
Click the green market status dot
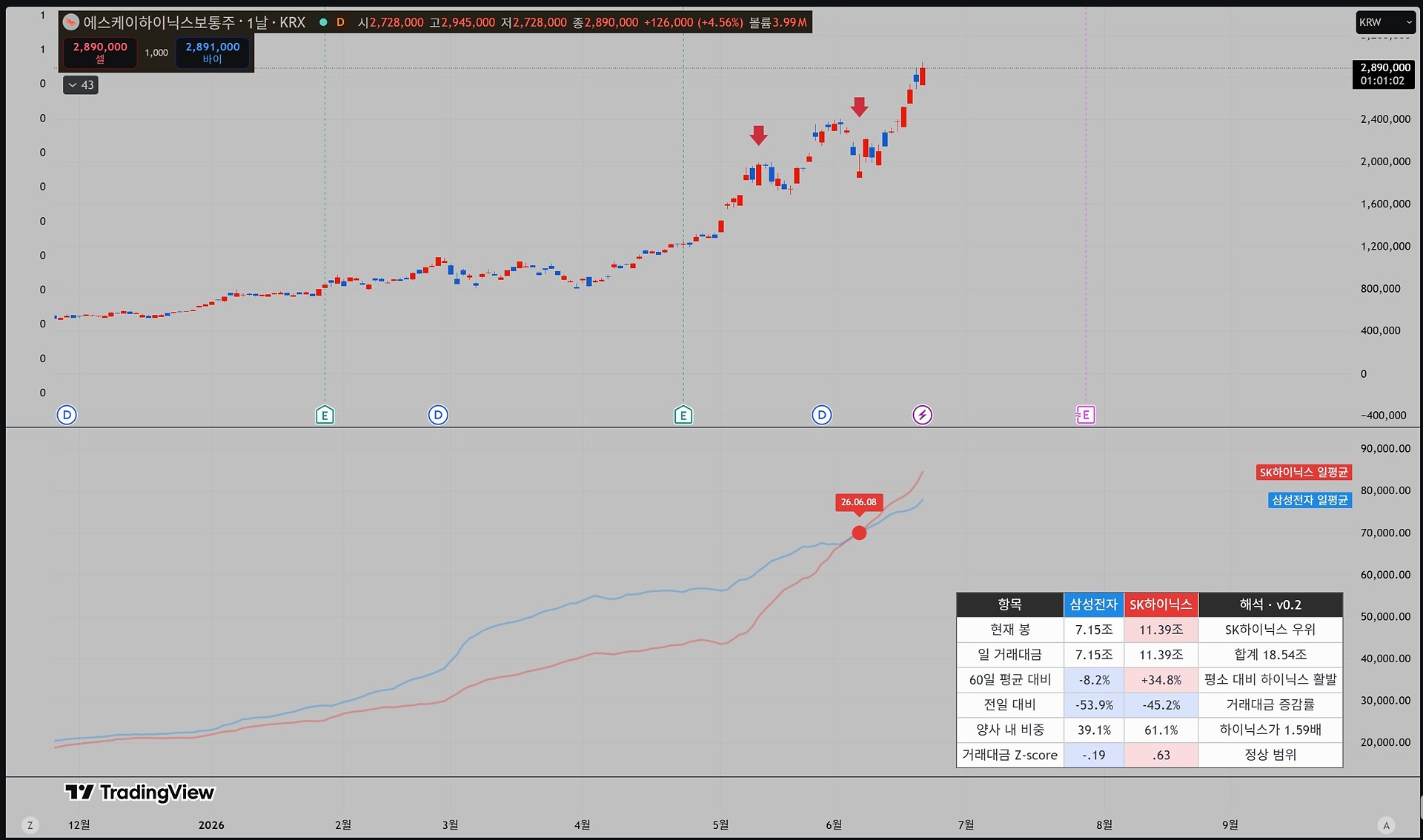point(323,22)
